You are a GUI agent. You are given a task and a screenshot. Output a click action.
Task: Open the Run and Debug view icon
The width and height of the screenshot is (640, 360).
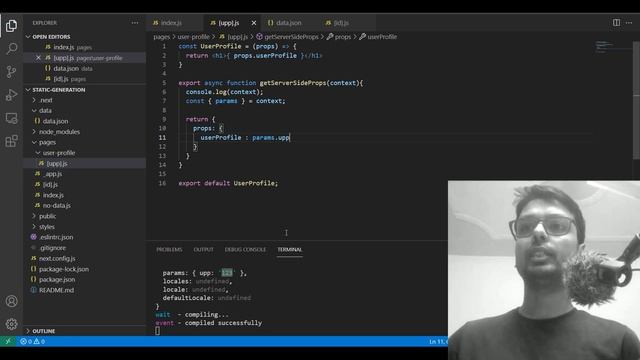point(11,95)
